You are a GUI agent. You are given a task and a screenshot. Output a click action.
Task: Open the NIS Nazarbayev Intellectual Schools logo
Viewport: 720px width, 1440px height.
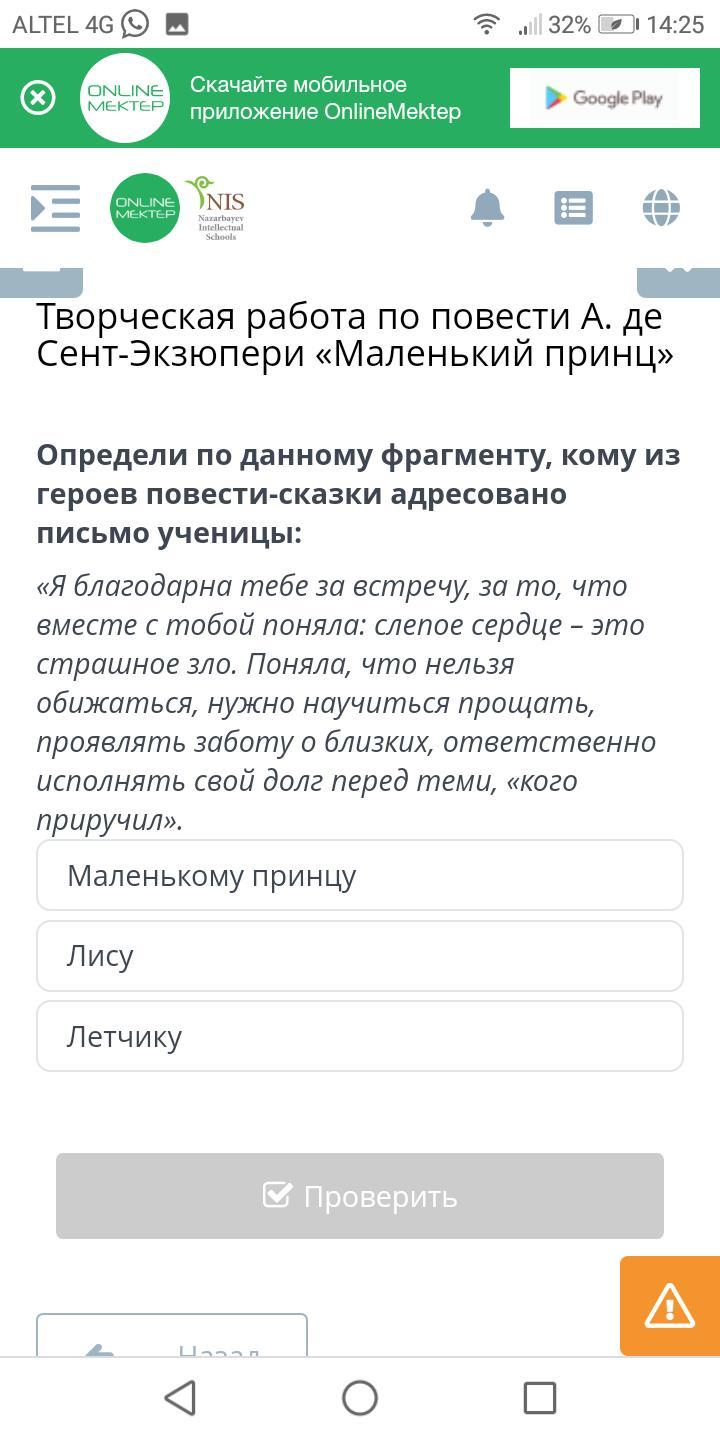[x=215, y=208]
